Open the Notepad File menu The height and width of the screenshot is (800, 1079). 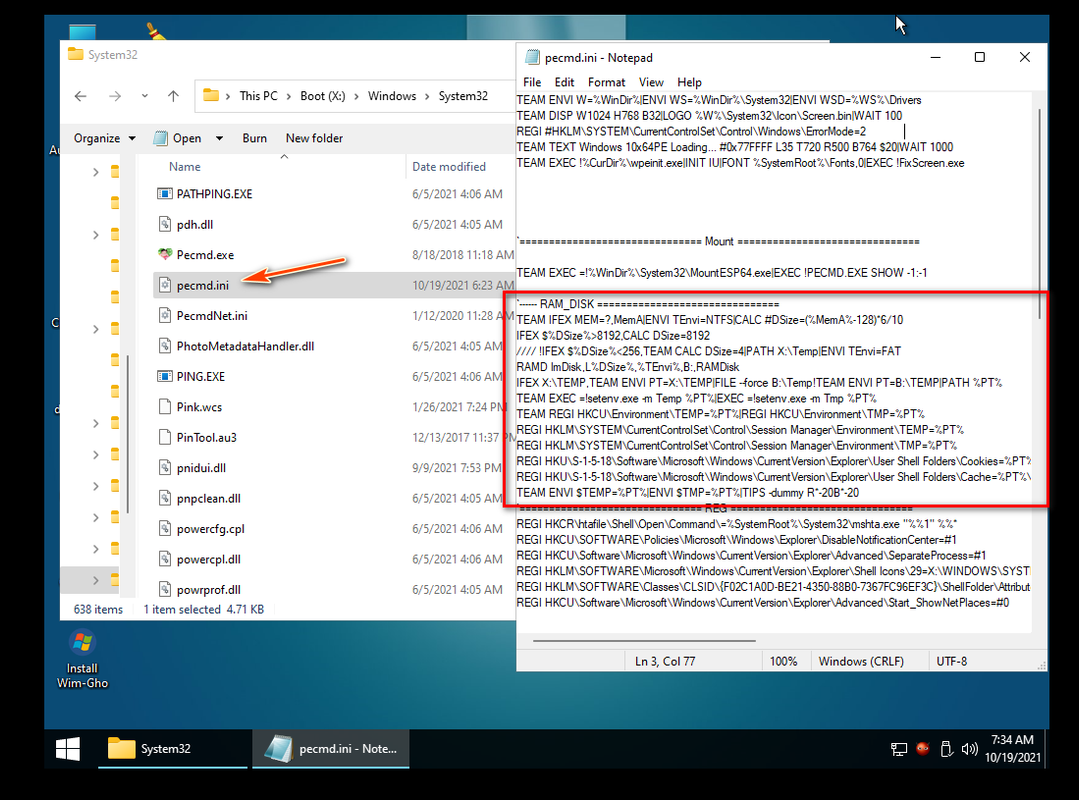[x=532, y=82]
